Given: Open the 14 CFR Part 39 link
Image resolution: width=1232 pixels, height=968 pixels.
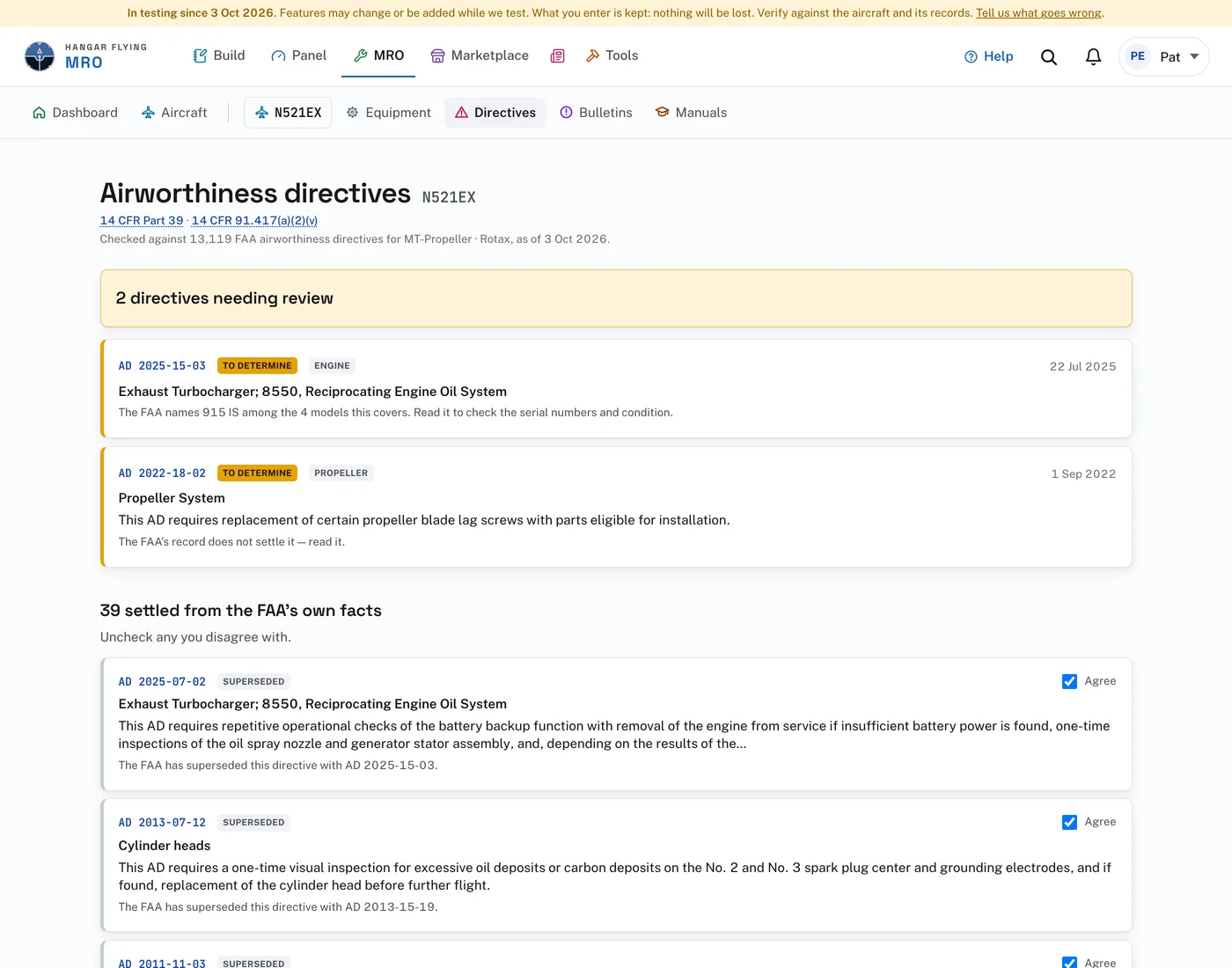Looking at the screenshot, I should [x=142, y=221].
